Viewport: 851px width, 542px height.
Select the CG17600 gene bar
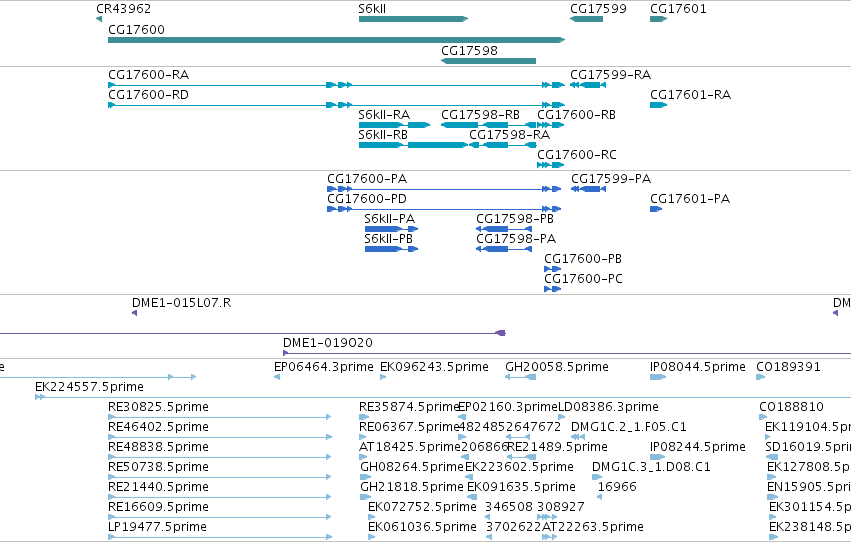coord(336,40)
